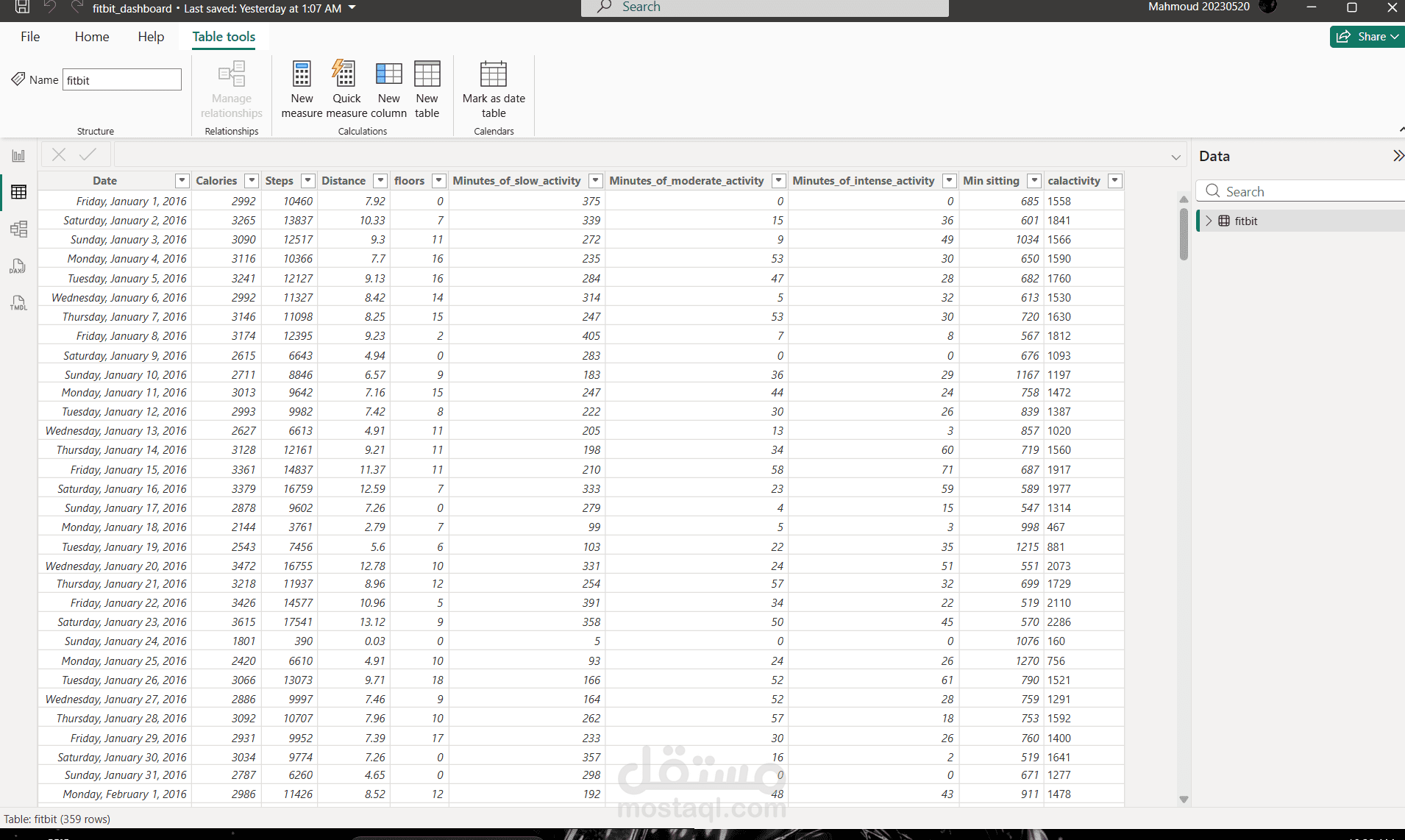Open Model view from sidebar
Viewport: 1405px width, 840px height.
click(18, 229)
